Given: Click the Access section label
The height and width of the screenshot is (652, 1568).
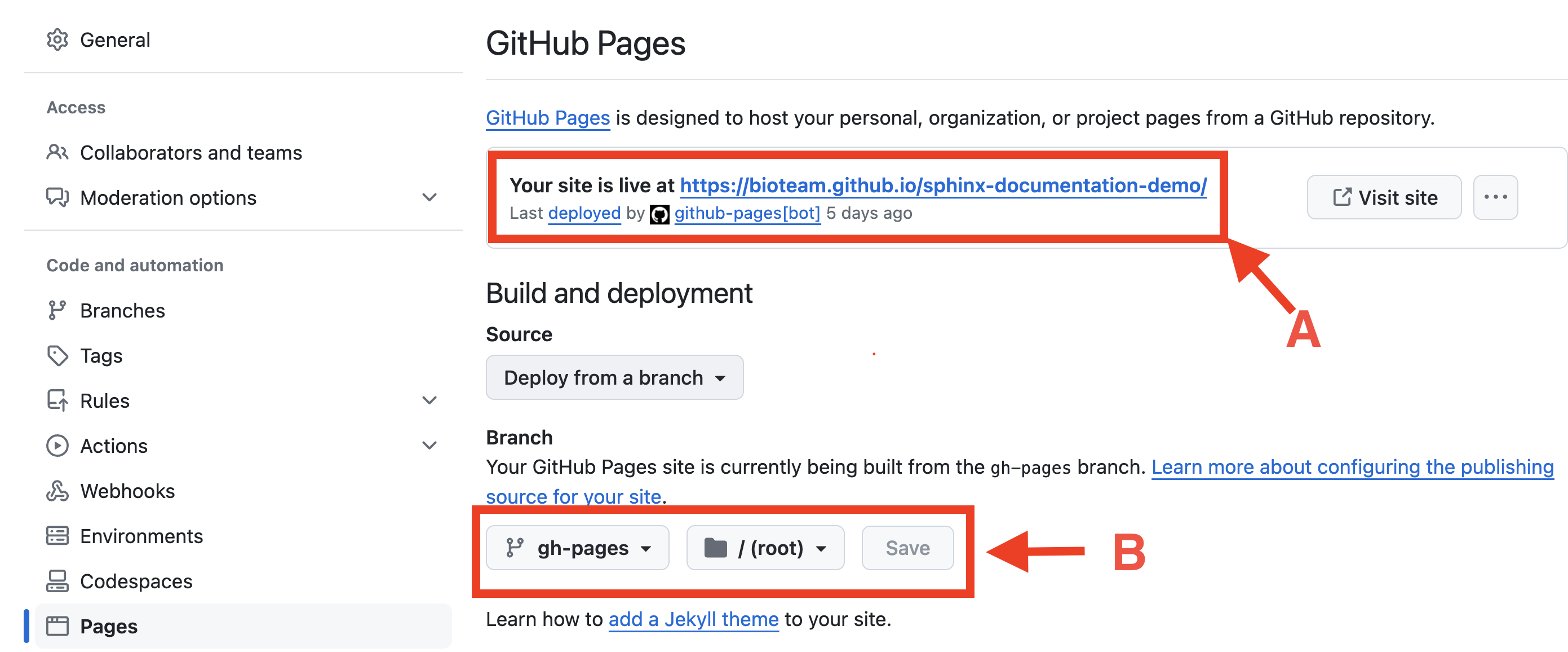Looking at the screenshot, I should (x=76, y=107).
